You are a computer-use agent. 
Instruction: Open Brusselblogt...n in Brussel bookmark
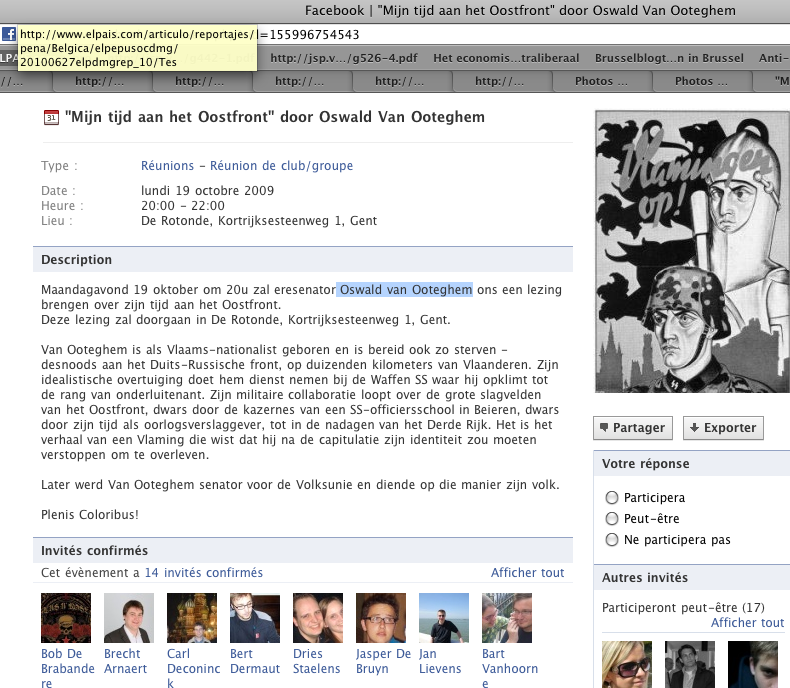click(669, 58)
